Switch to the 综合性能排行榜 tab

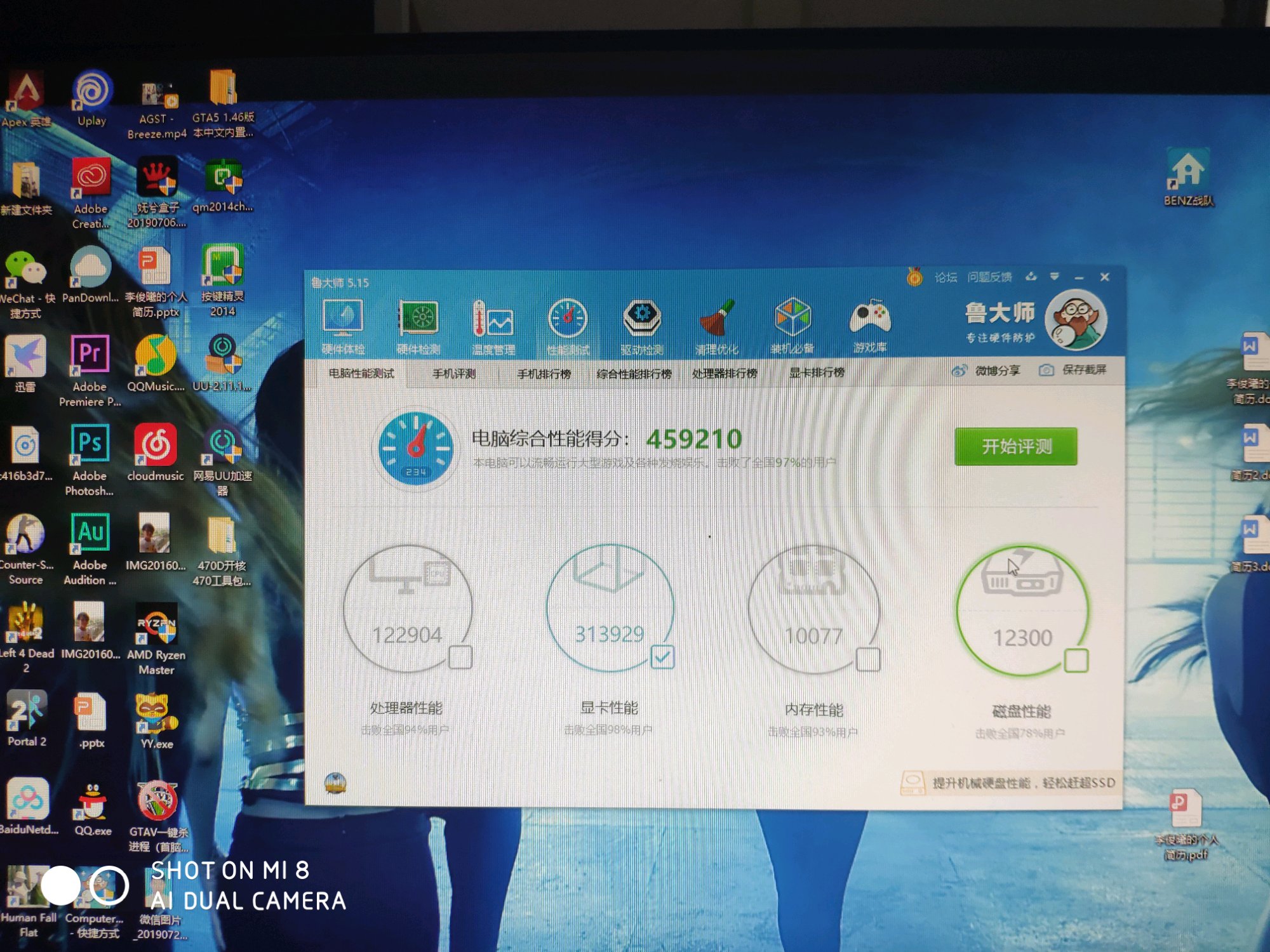point(634,374)
